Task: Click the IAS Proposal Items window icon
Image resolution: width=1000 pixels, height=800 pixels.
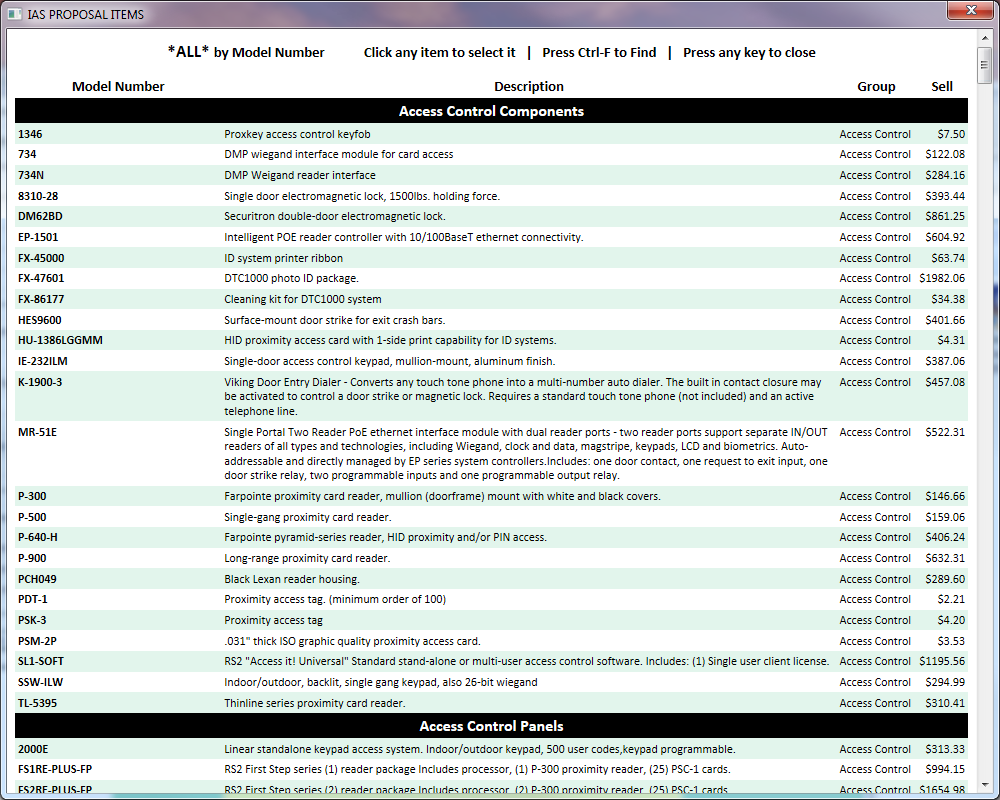Action: (x=14, y=14)
